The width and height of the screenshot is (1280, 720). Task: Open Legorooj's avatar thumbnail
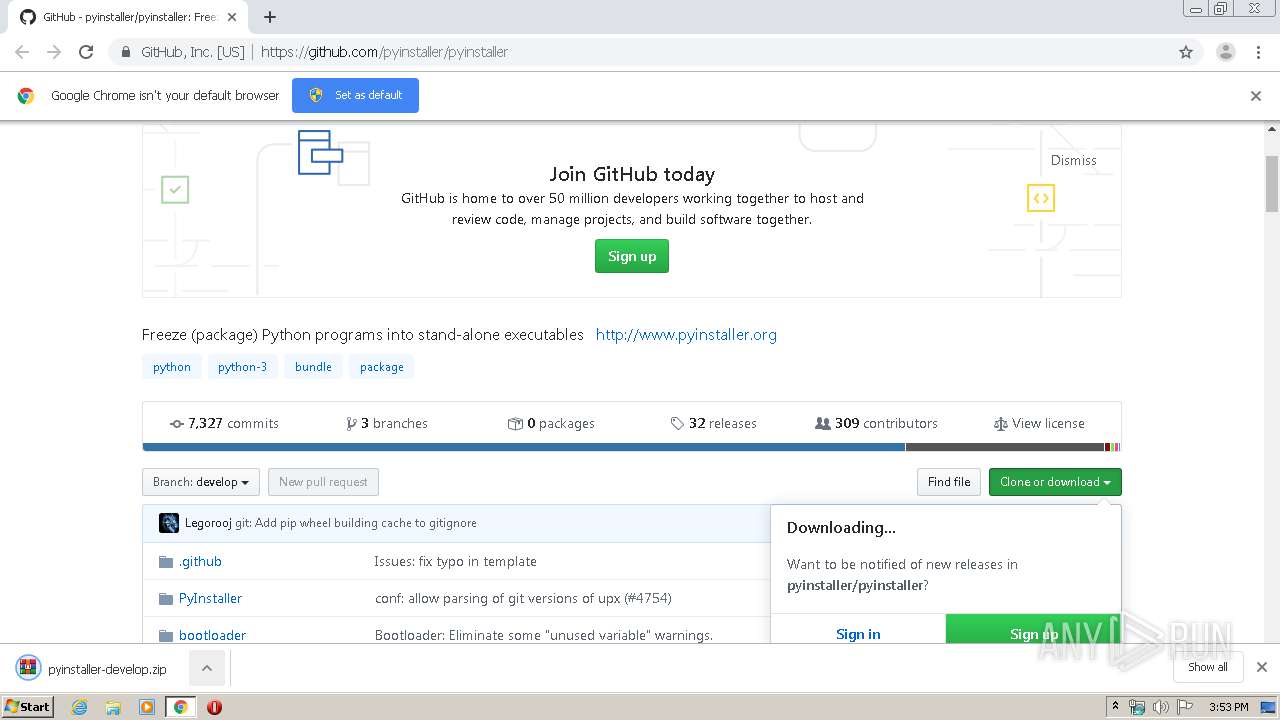coord(169,523)
